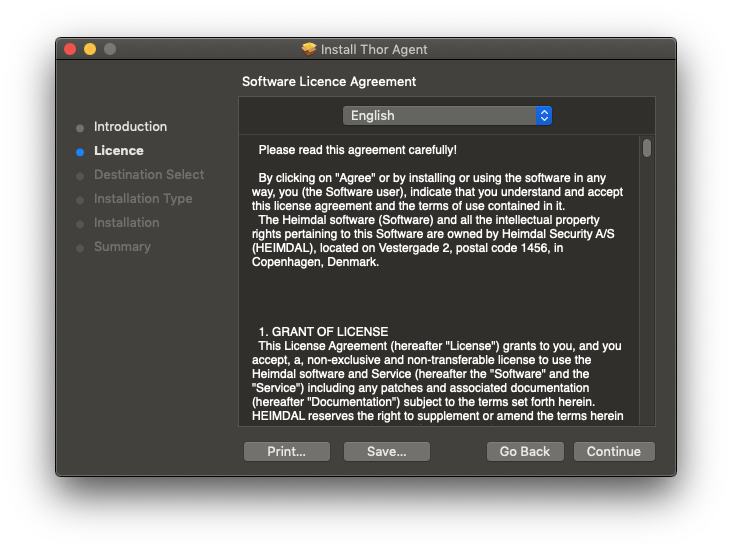Screen dimensions: 732x550
Task: Click the "1. GRANT OF LICENSE" heading
Action: 323,332
